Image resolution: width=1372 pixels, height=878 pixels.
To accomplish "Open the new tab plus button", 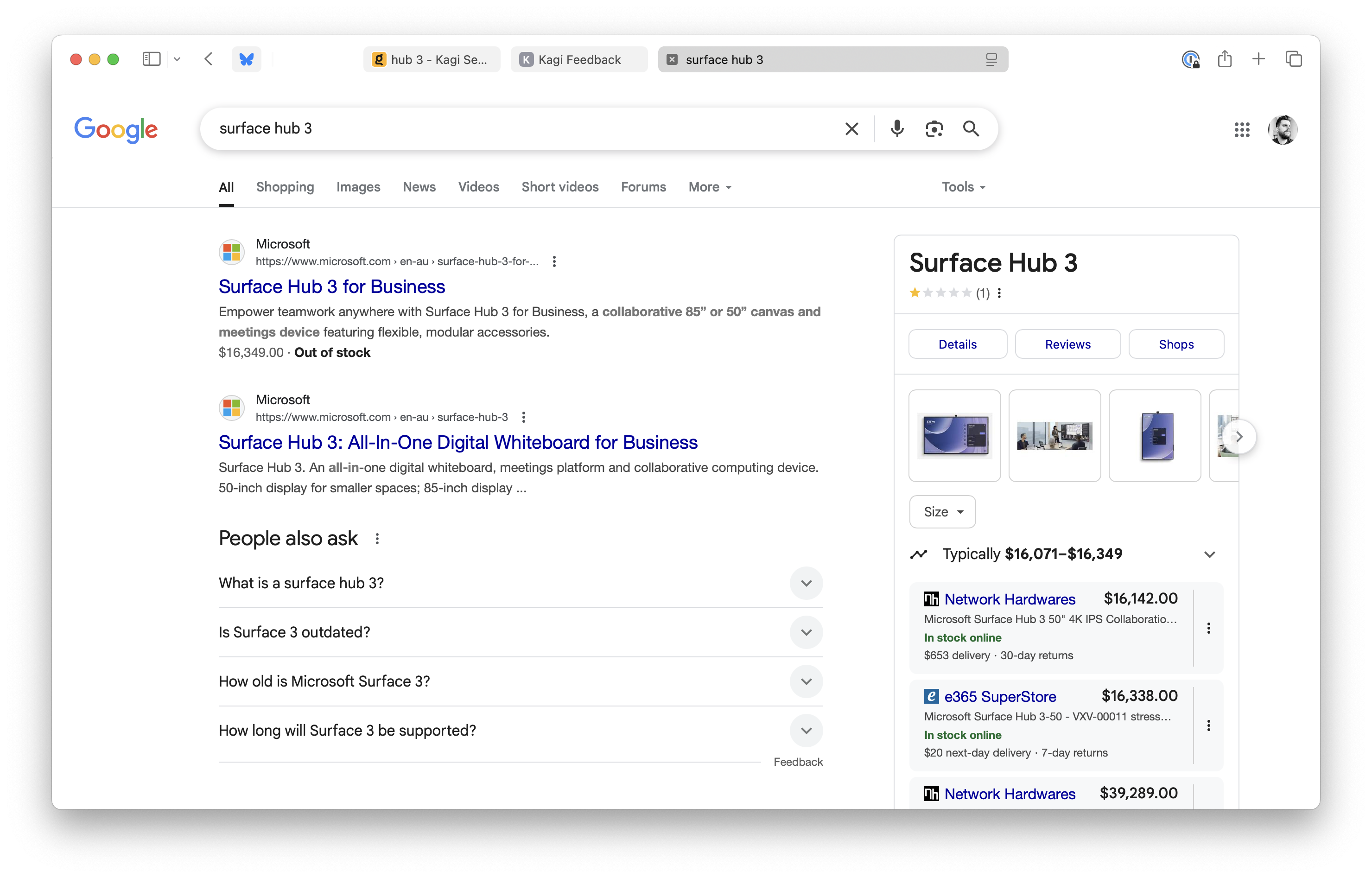I will coord(1258,59).
